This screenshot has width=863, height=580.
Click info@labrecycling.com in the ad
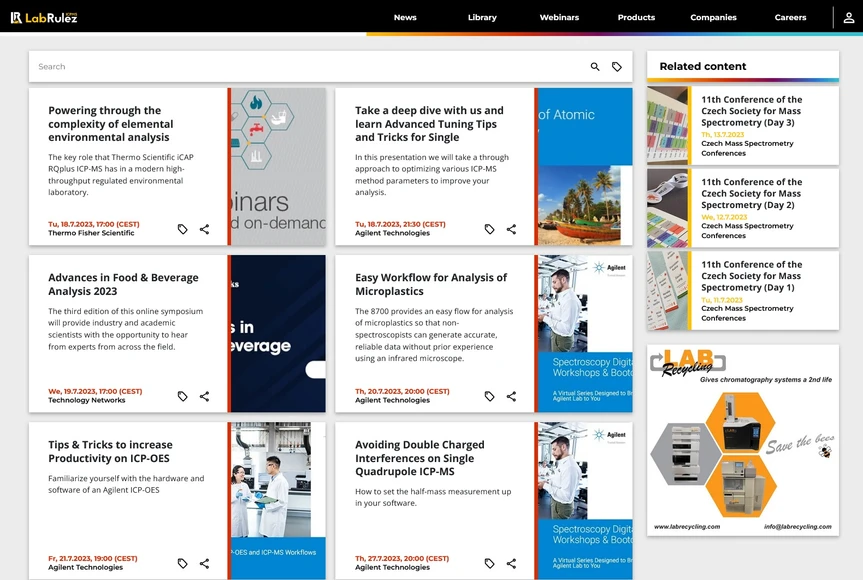pos(798,527)
